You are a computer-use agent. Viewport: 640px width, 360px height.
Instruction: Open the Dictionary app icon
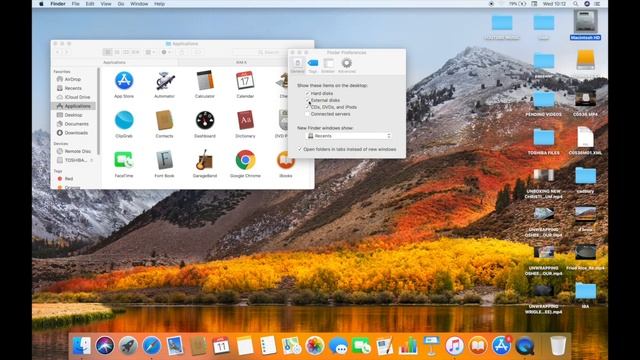click(x=245, y=120)
